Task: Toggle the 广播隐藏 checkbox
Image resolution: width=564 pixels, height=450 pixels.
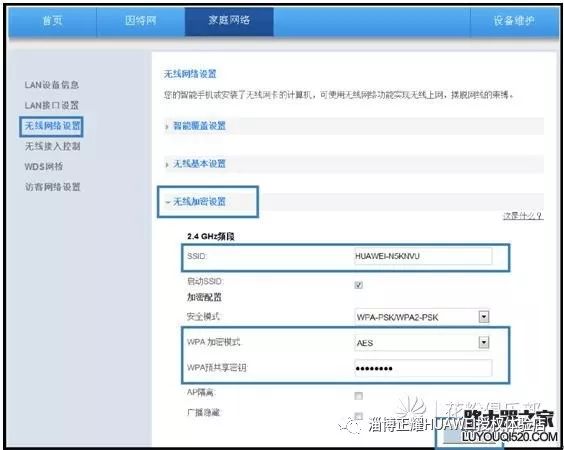Action: (x=359, y=416)
